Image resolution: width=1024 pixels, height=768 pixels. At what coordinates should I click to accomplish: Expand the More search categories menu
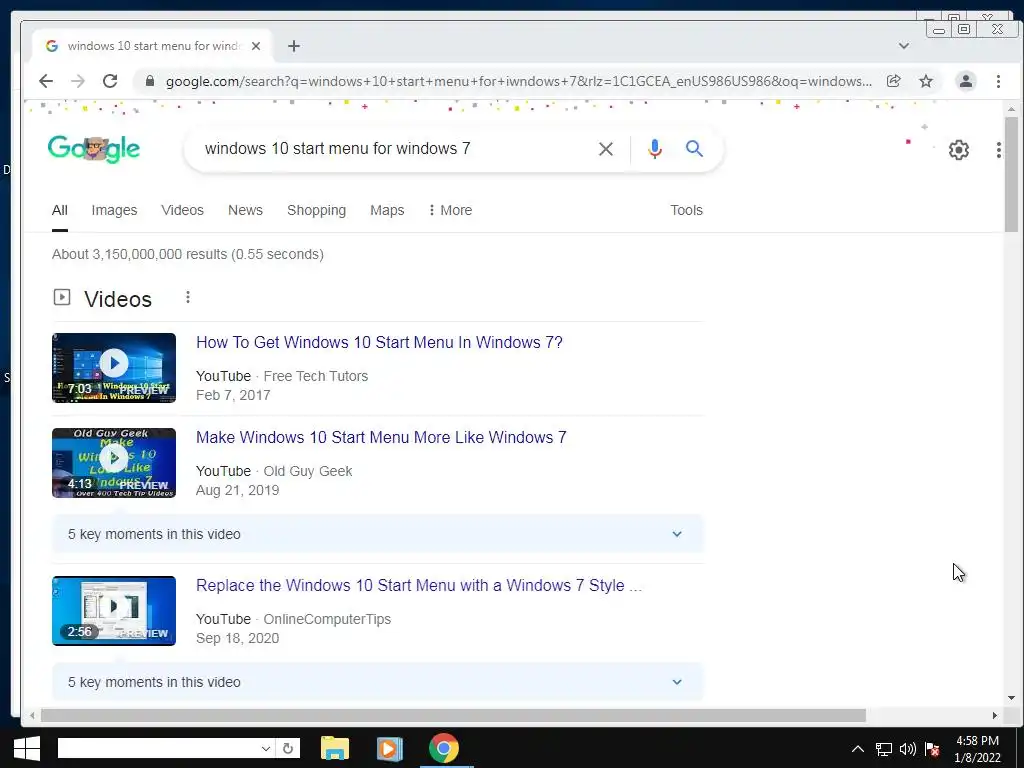tap(450, 210)
